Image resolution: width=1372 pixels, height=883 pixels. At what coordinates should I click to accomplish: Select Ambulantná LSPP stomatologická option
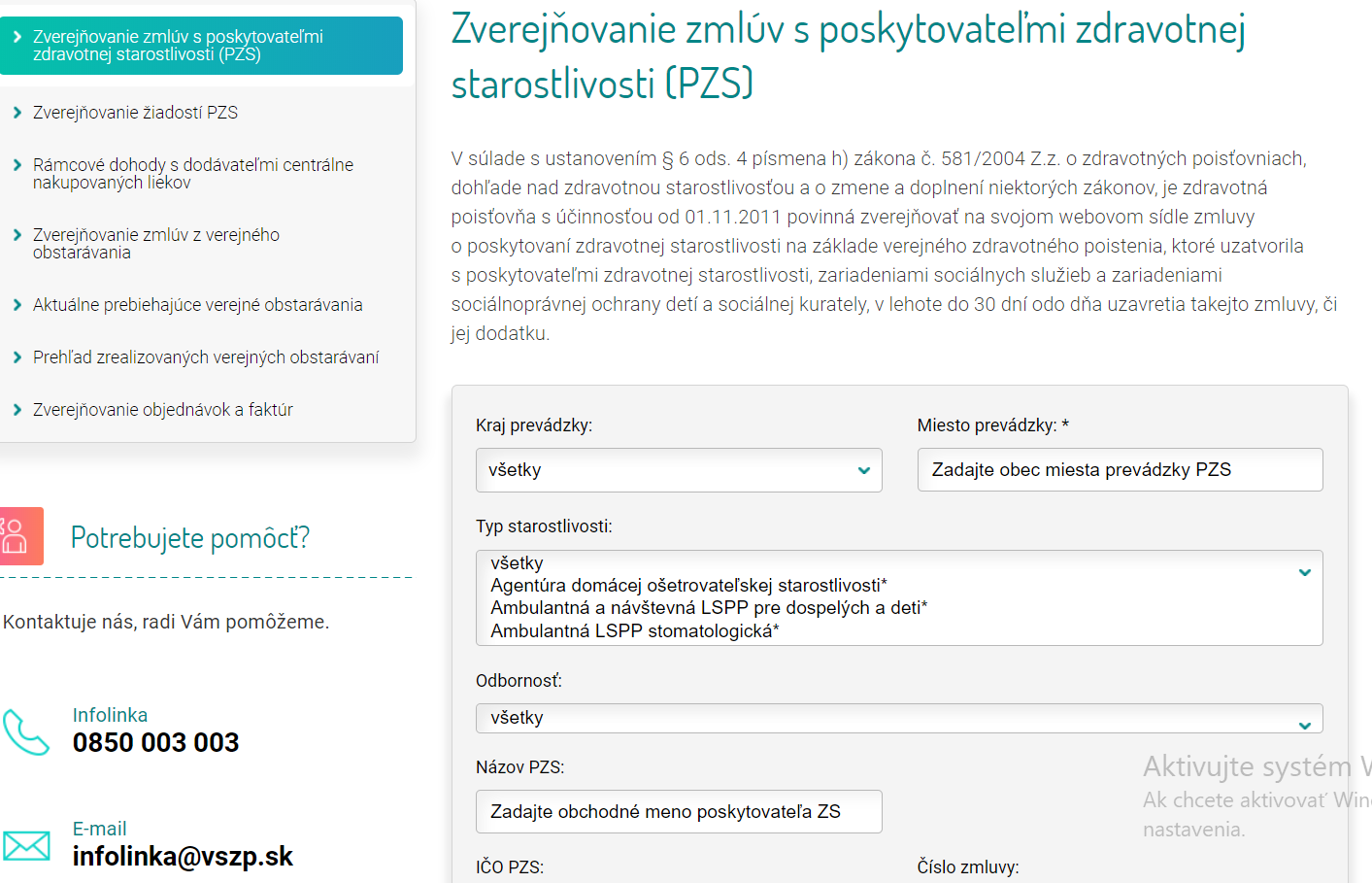[634, 631]
